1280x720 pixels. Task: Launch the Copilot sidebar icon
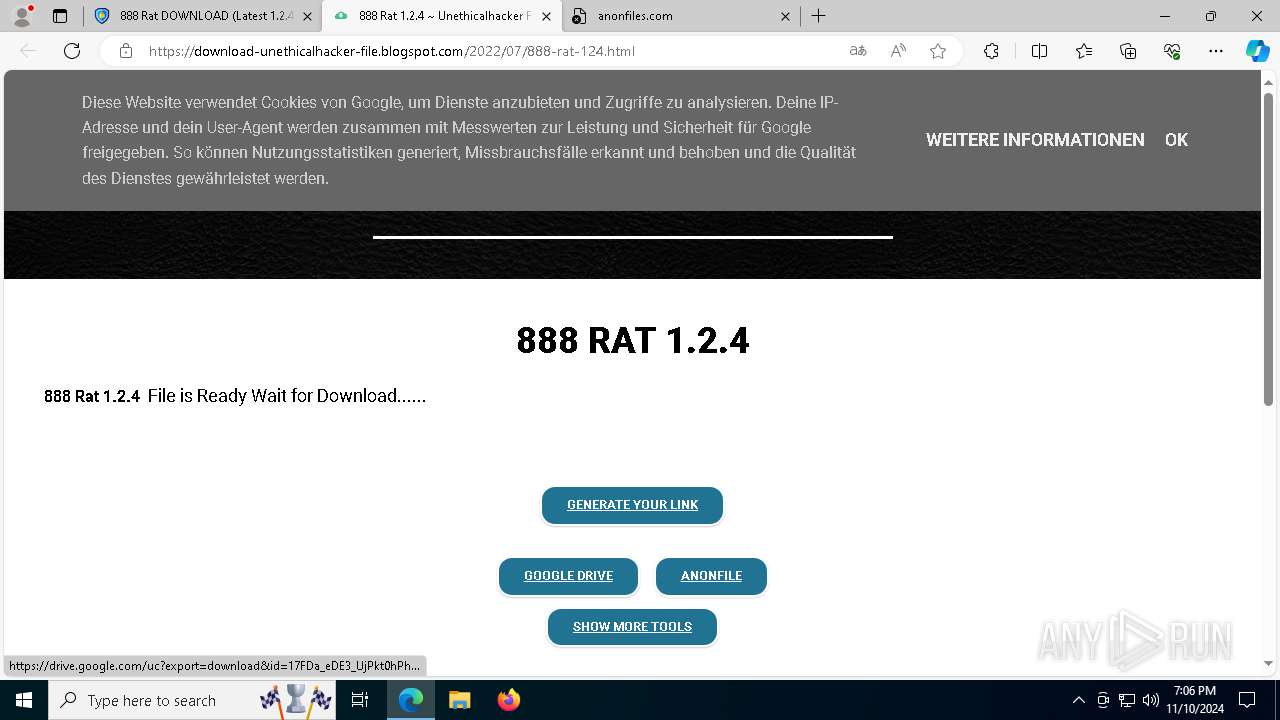[x=1257, y=51]
